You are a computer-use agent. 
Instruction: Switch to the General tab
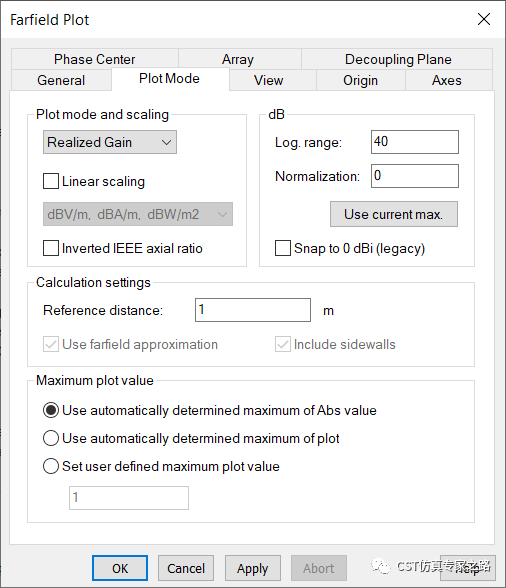[61, 80]
